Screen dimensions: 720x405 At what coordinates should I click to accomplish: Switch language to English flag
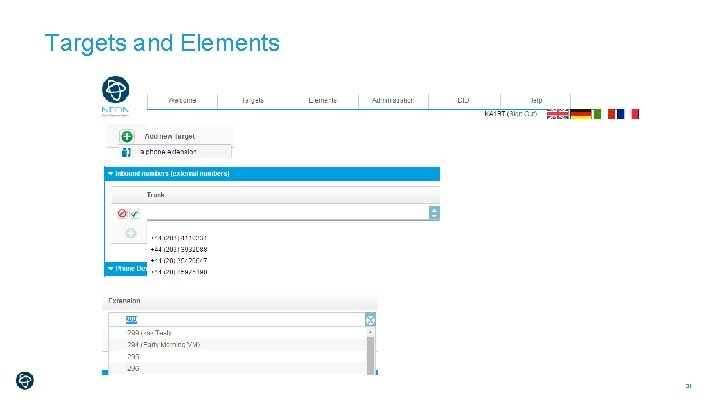coord(557,114)
